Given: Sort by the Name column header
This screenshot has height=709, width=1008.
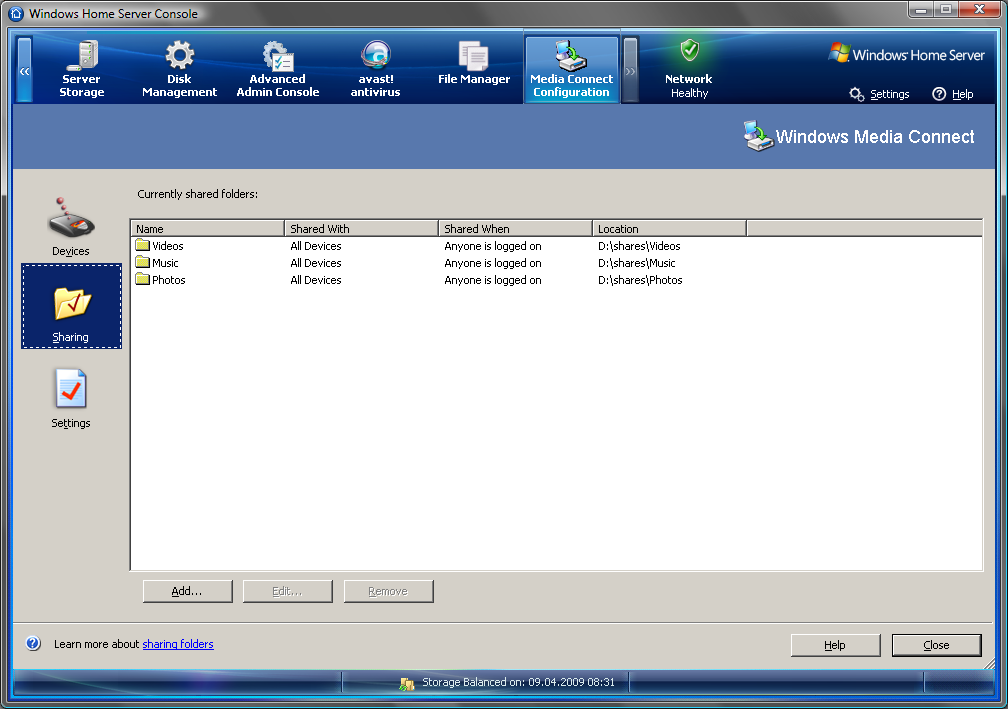Looking at the screenshot, I should tap(208, 228).
